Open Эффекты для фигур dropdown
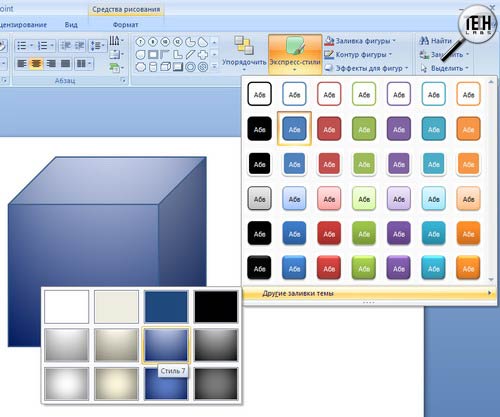This screenshot has height=417, width=500. coord(367,68)
